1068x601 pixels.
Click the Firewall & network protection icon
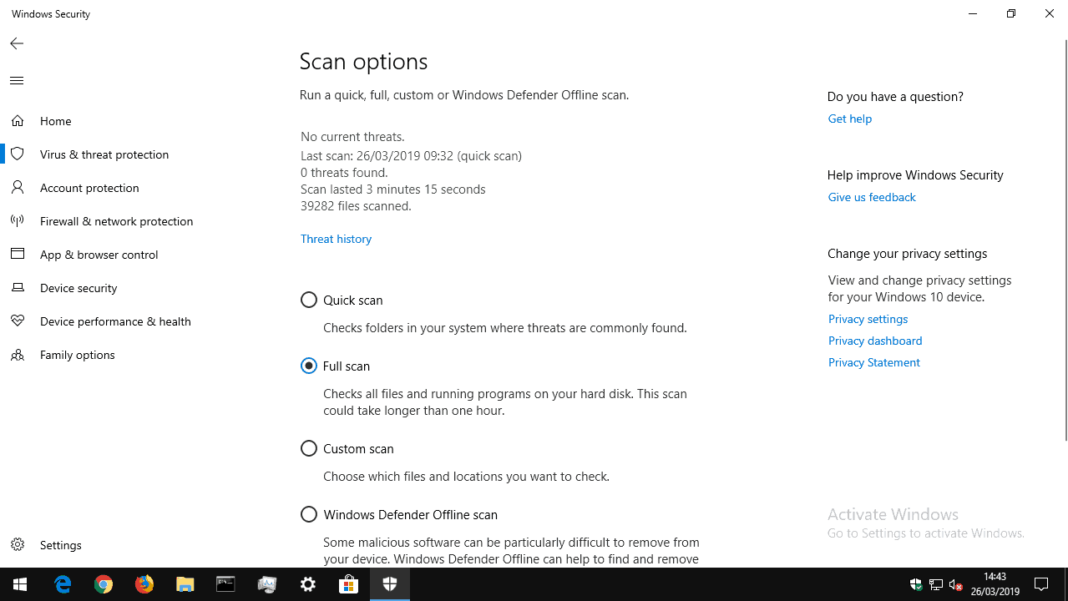coord(17,221)
